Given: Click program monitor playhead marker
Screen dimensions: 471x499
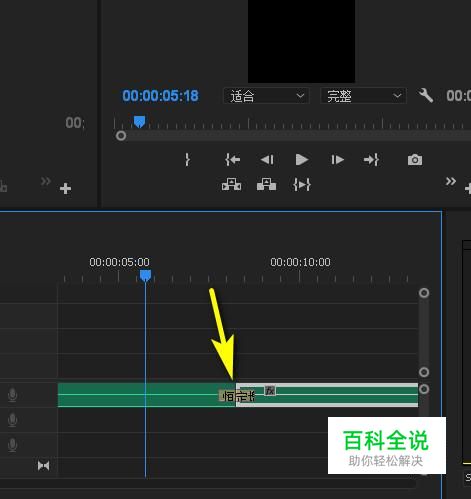Looking at the screenshot, I should 139,122.
